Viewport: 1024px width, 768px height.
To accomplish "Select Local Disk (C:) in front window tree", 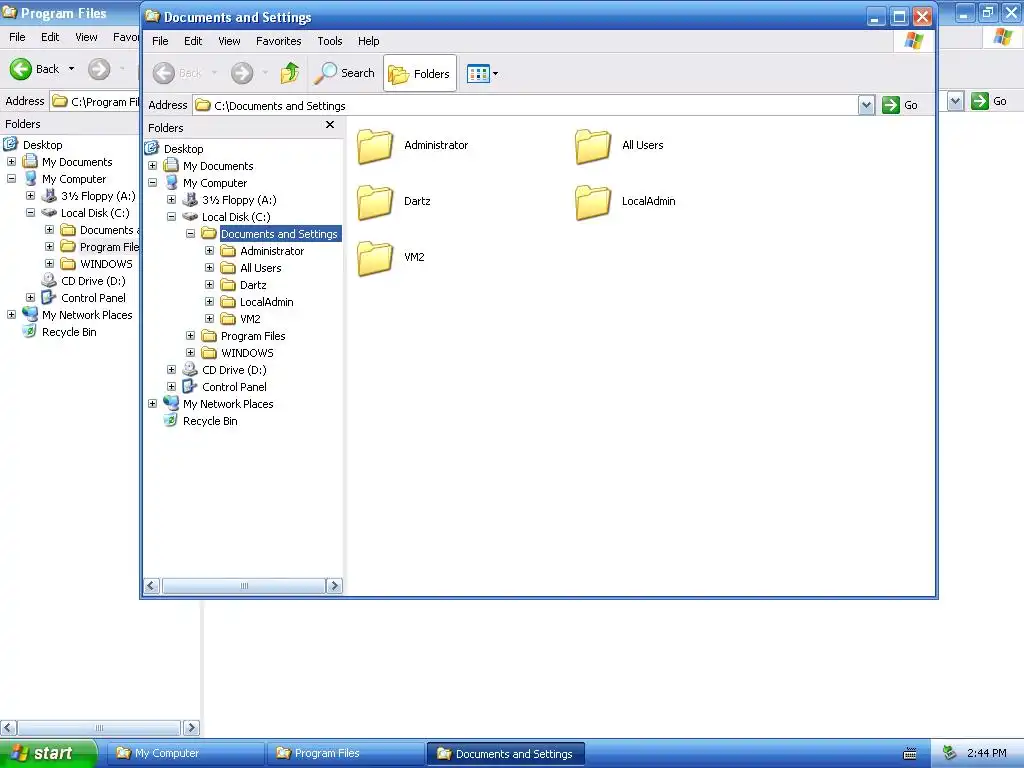I will pos(236,217).
